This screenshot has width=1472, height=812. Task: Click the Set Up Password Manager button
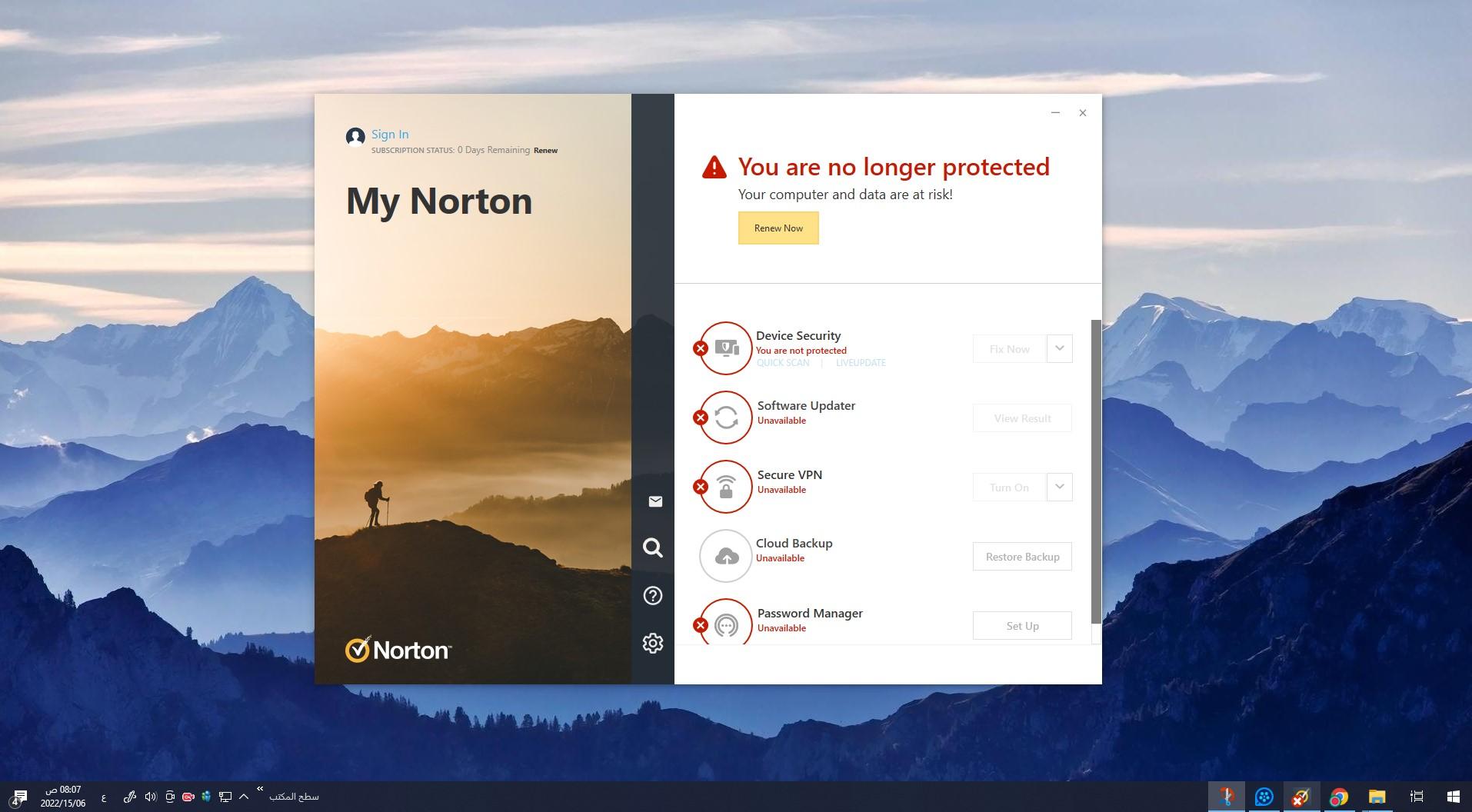(1022, 626)
